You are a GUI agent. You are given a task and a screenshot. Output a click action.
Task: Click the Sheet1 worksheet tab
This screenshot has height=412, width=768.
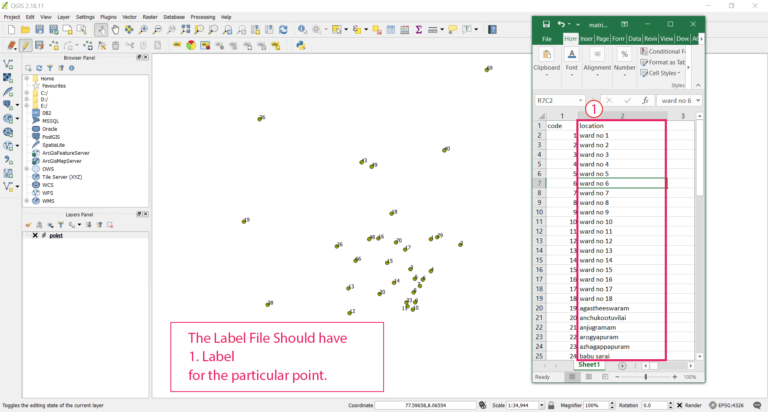coord(589,365)
